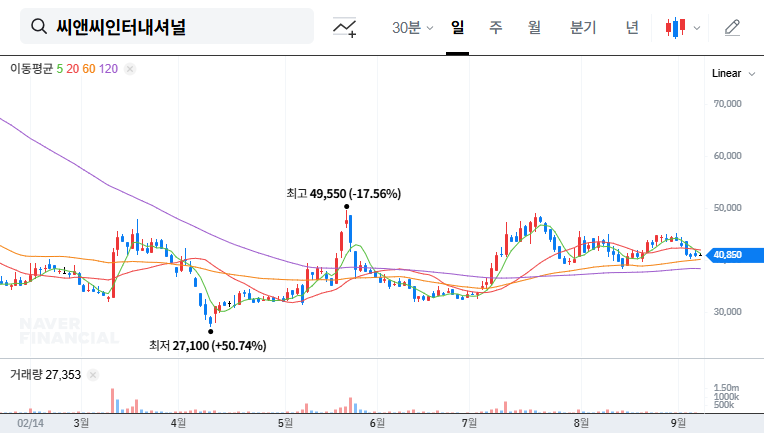764x433 pixels.
Task: Click the stock name search field
Action: [167, 26]
